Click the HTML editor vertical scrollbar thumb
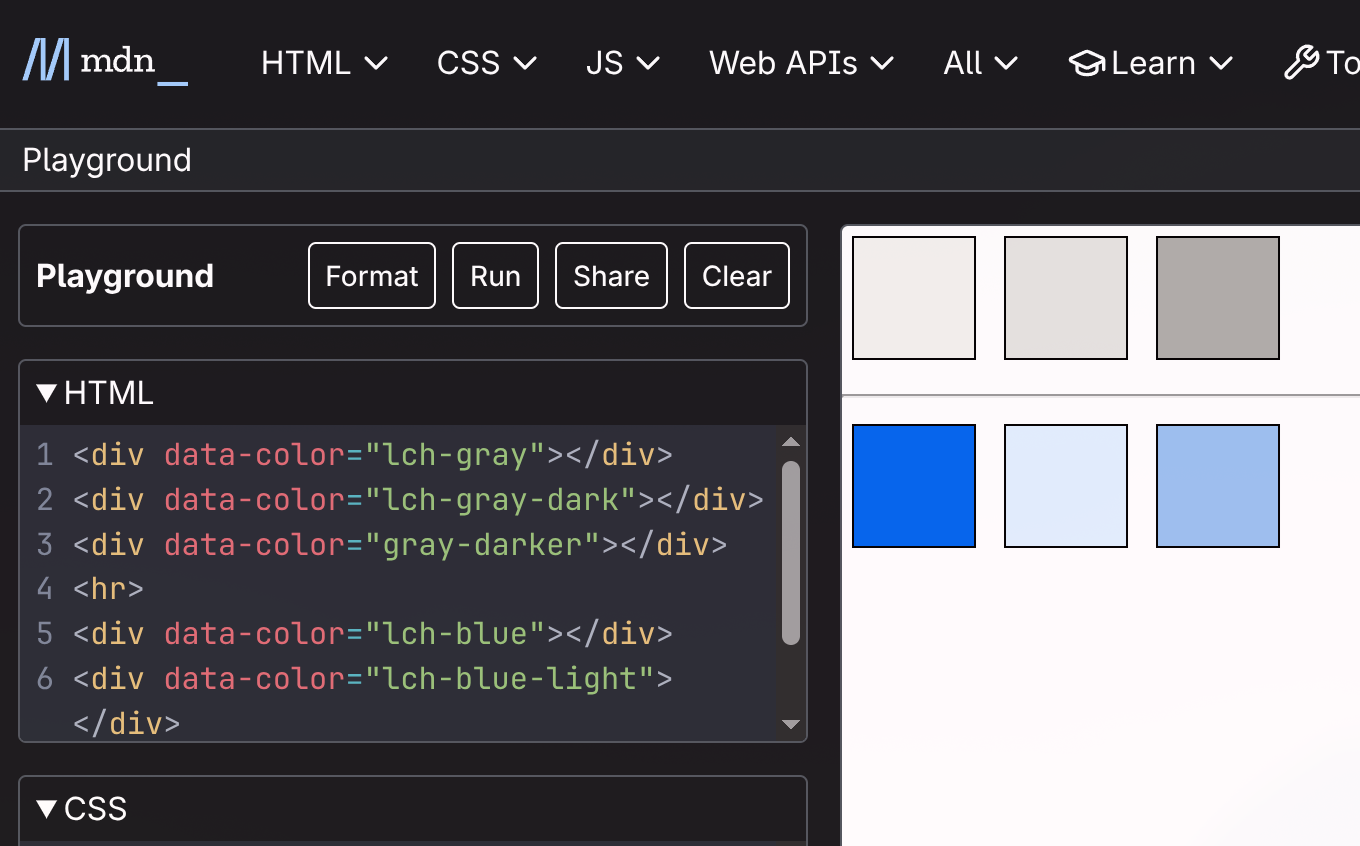 tap(791, 552)
